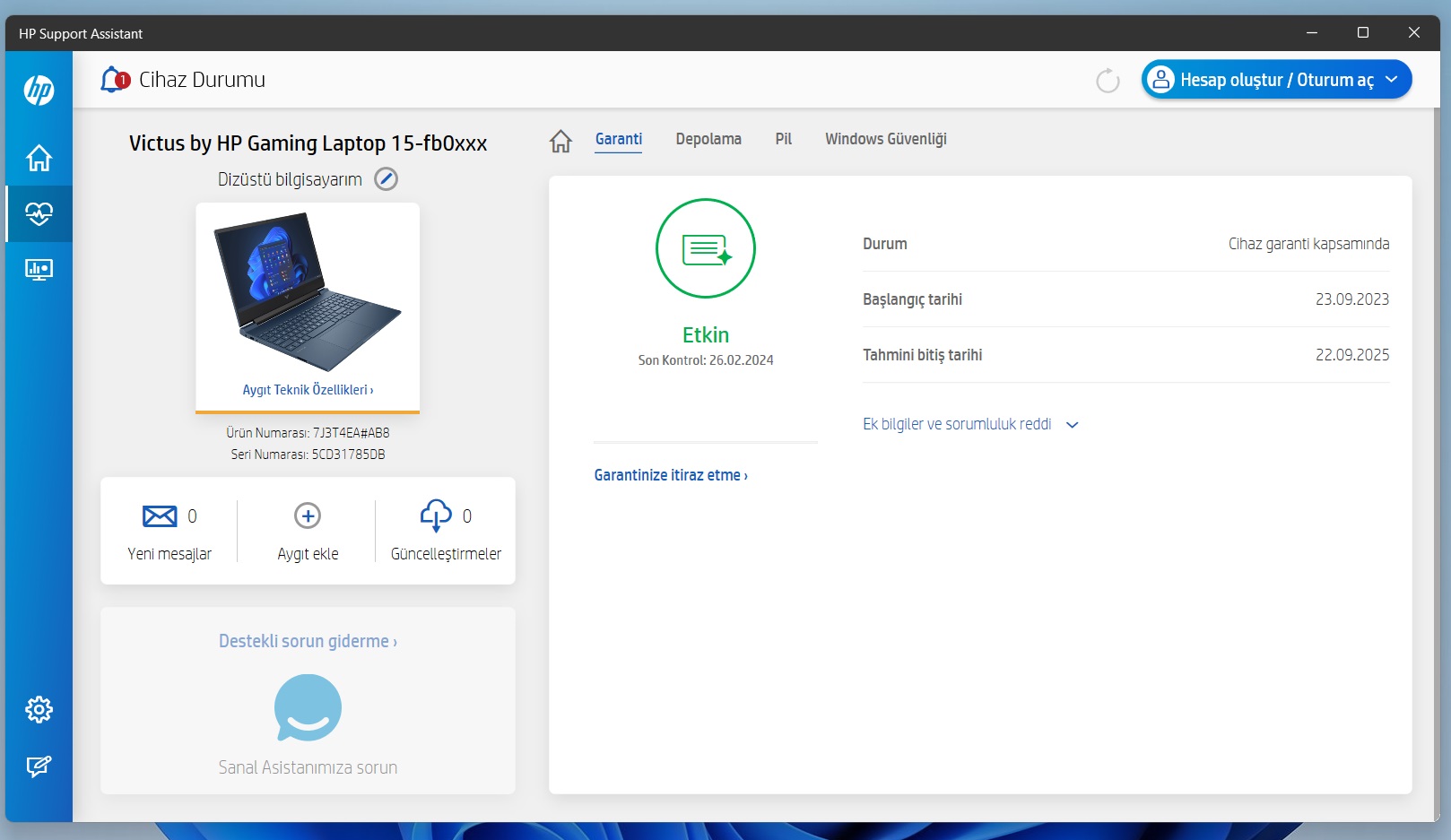Click the Tahmini bitiş tarihi row label
The height and width of the screenshot is (840, 1451).
pyautogui.click(x=922, y=355)
